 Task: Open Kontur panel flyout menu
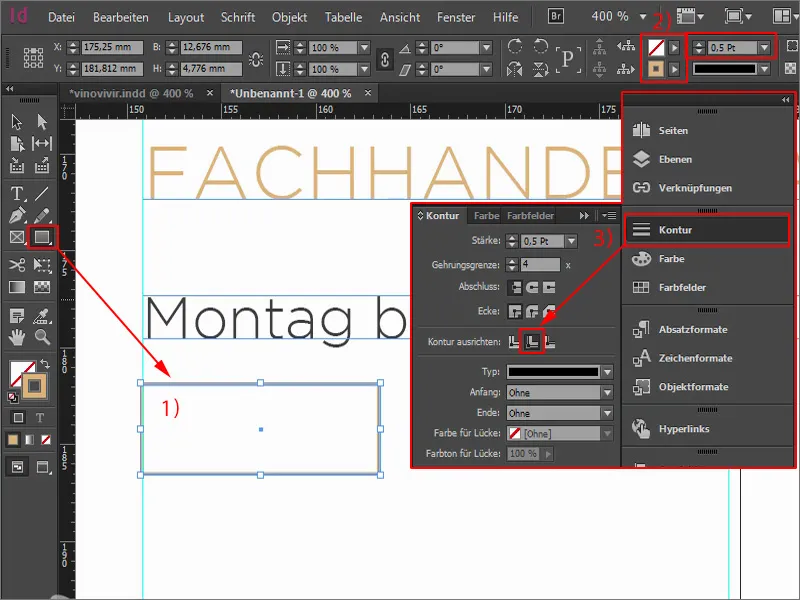pyautogui.click(x=609, y=216)
